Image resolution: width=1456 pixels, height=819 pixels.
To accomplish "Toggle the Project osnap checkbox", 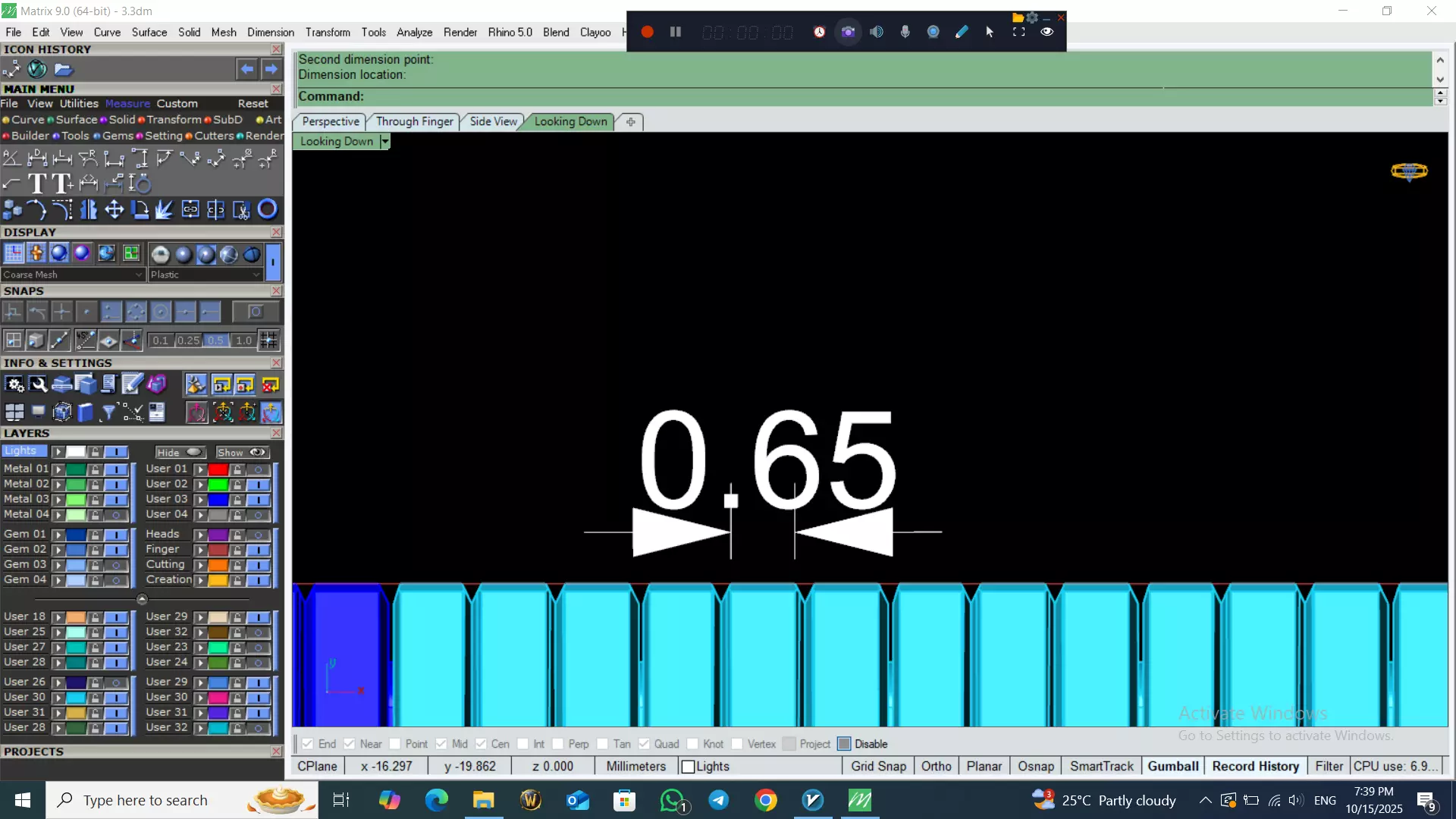I will tap(789, 744).
